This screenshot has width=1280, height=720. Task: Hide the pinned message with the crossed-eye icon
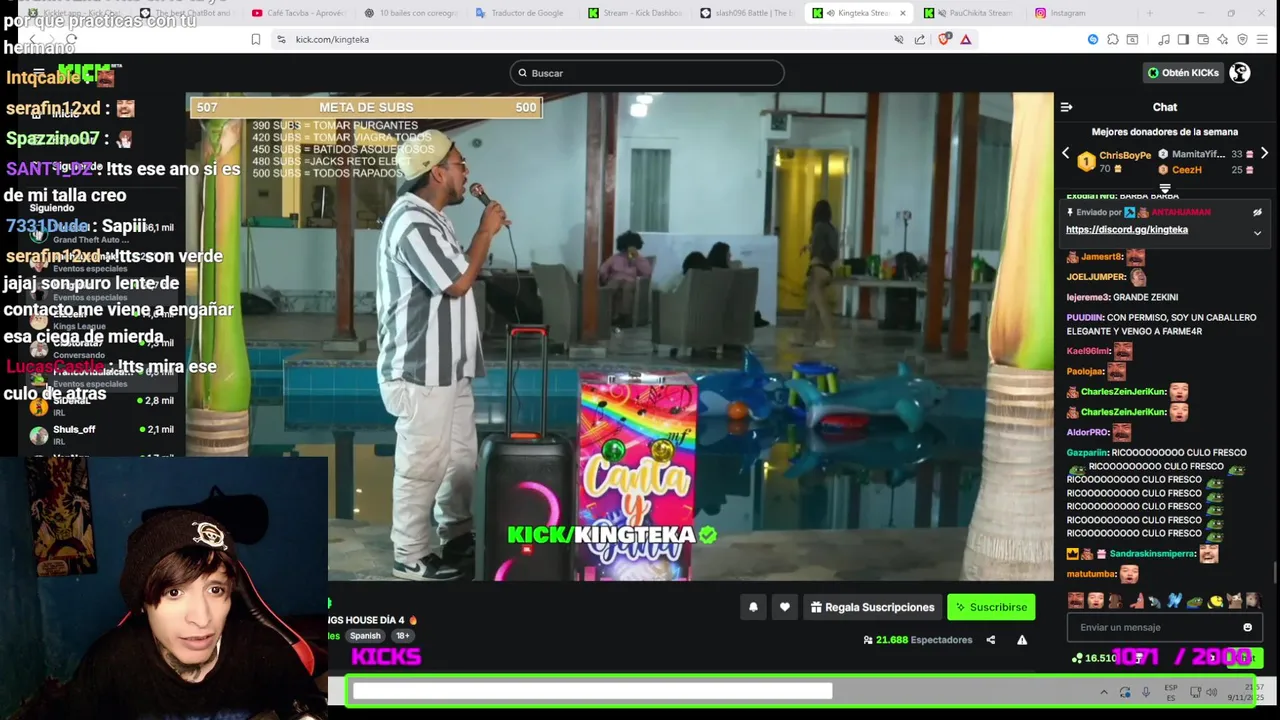point(1257,212)
